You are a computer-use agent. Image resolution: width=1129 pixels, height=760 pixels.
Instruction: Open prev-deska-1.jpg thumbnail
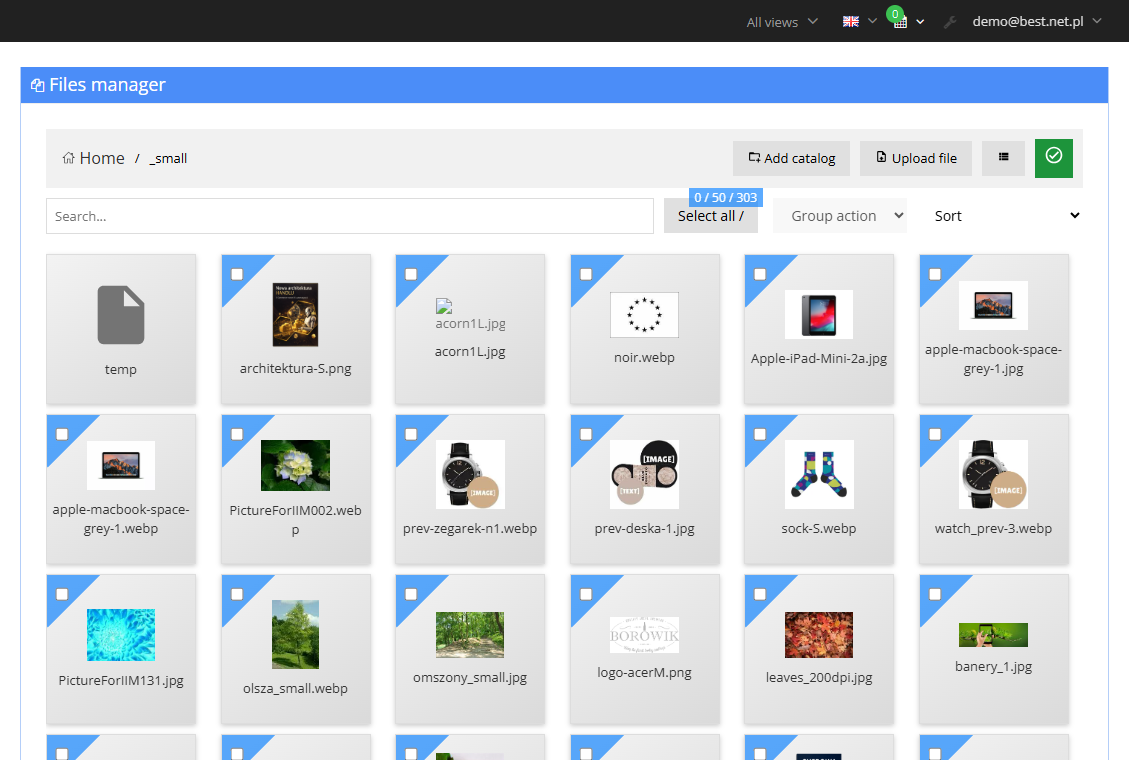pos(644,474)
